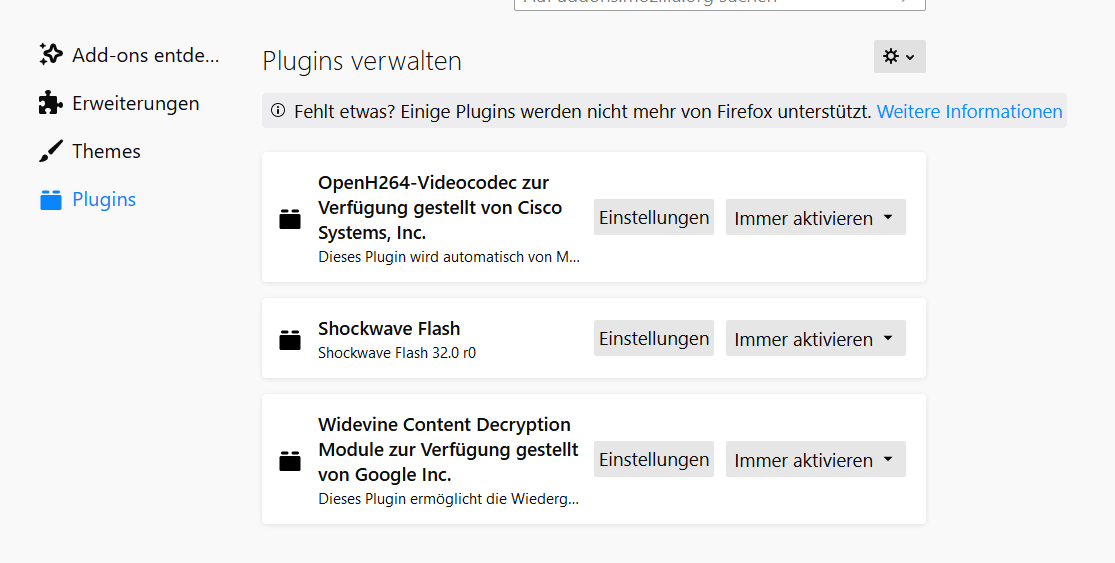
Task: Click the Themes brush icon
Action: click(50, 151)
